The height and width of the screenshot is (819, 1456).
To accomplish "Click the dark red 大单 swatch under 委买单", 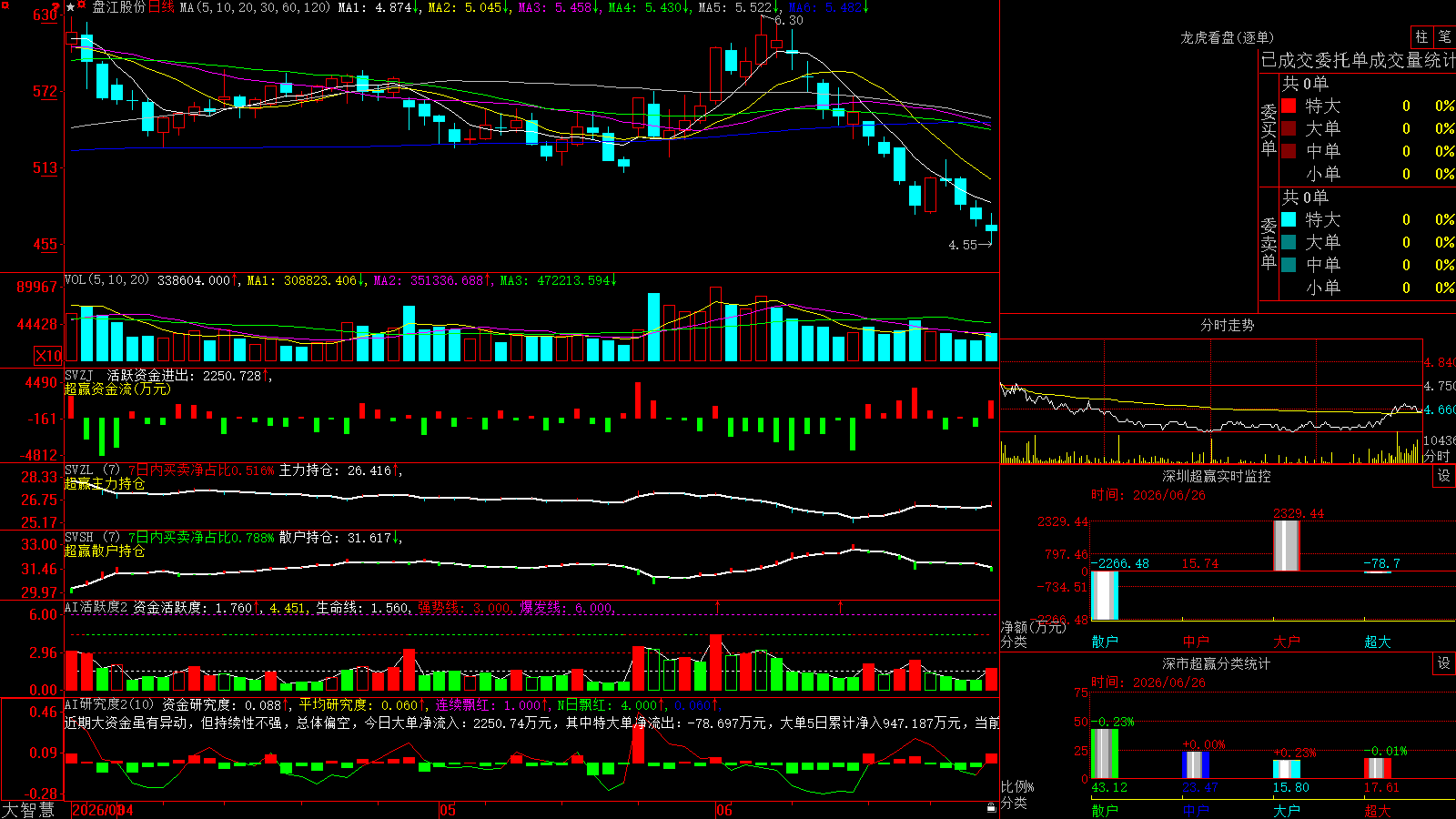I will tap(1289, 128).
